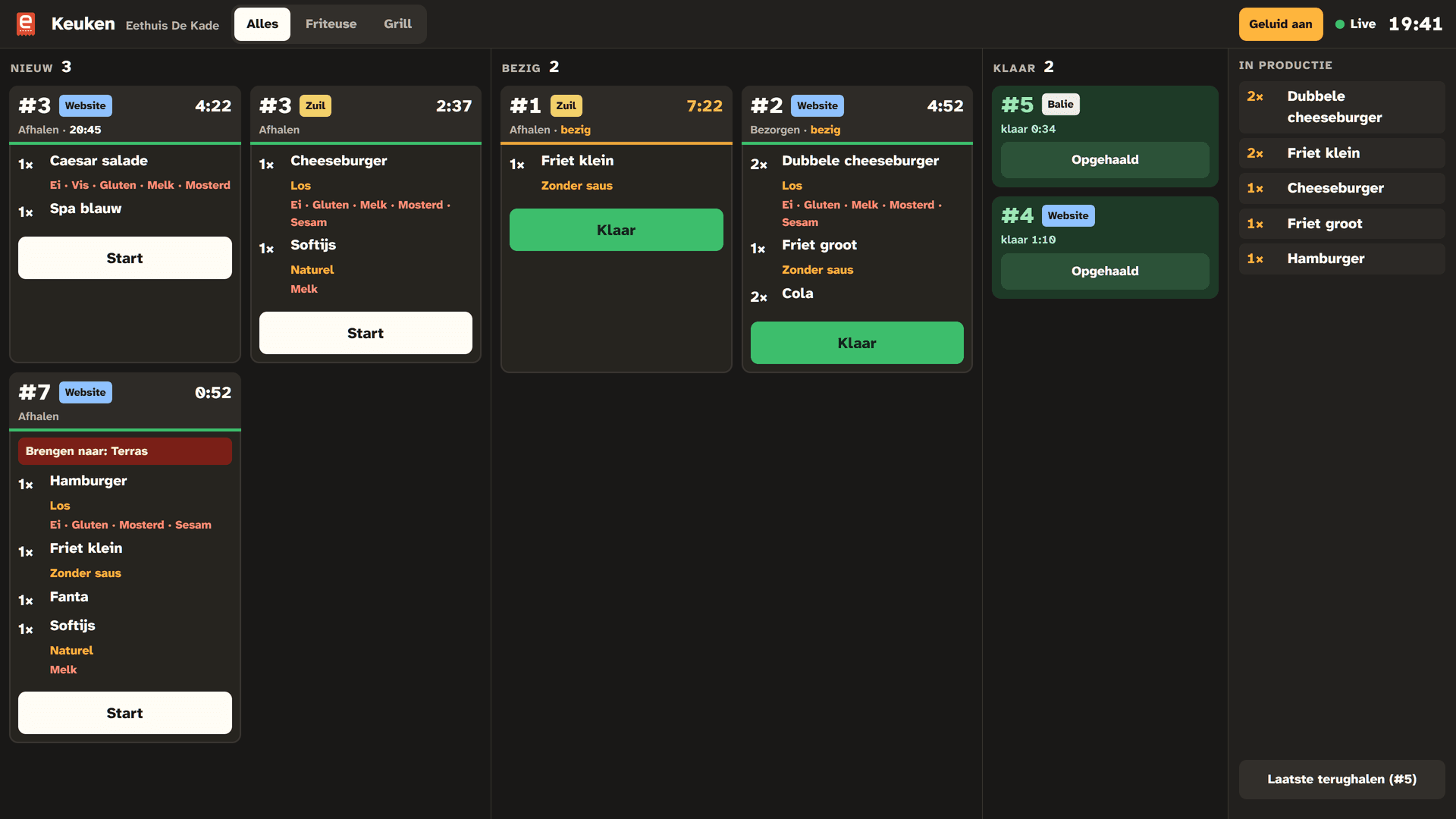This screenshot has height=819, width=1456.
Task: Select the Alles tab
Action: tap(262, 24)
